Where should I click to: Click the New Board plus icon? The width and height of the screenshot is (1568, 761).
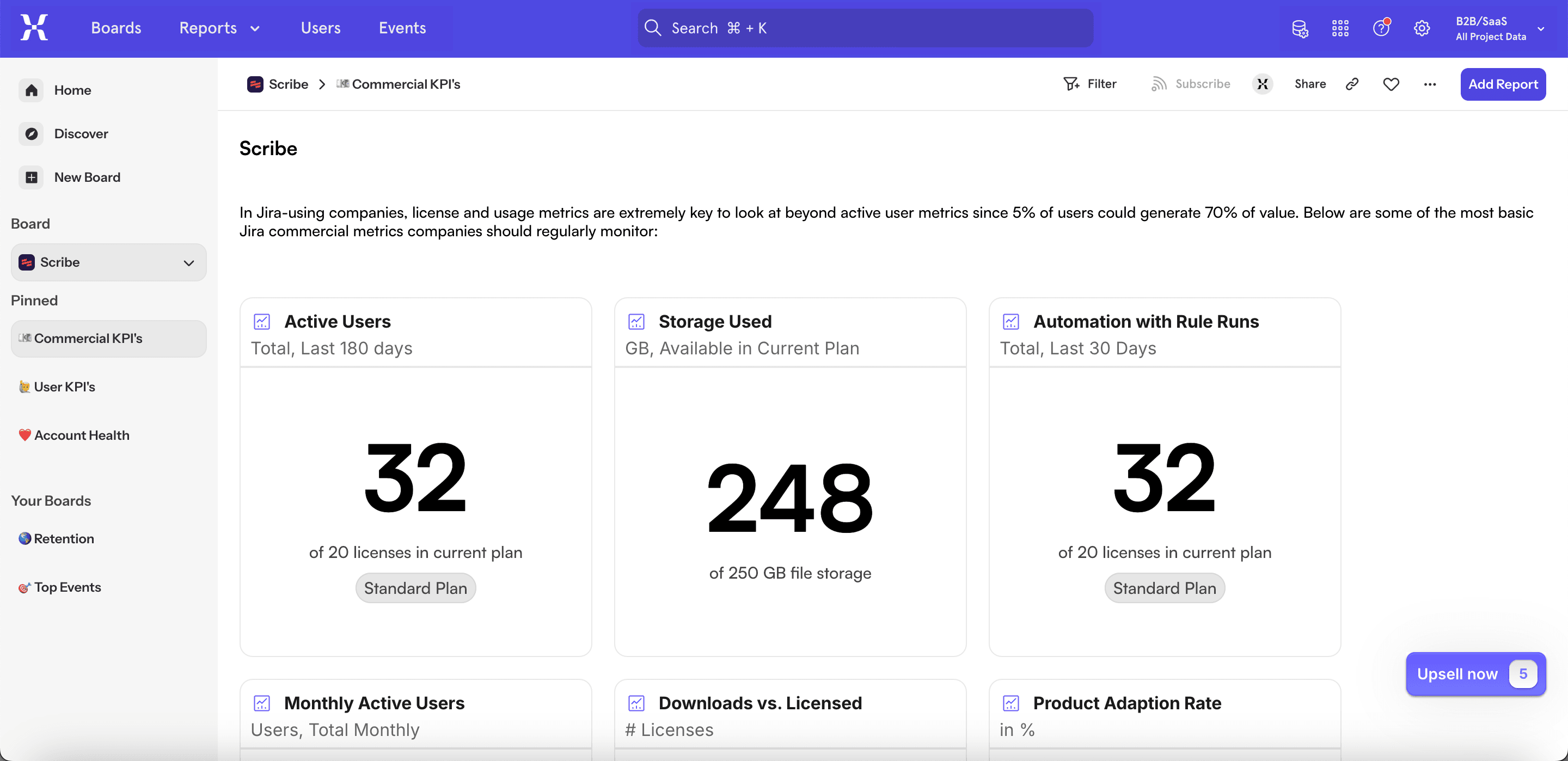click(31, 177)
